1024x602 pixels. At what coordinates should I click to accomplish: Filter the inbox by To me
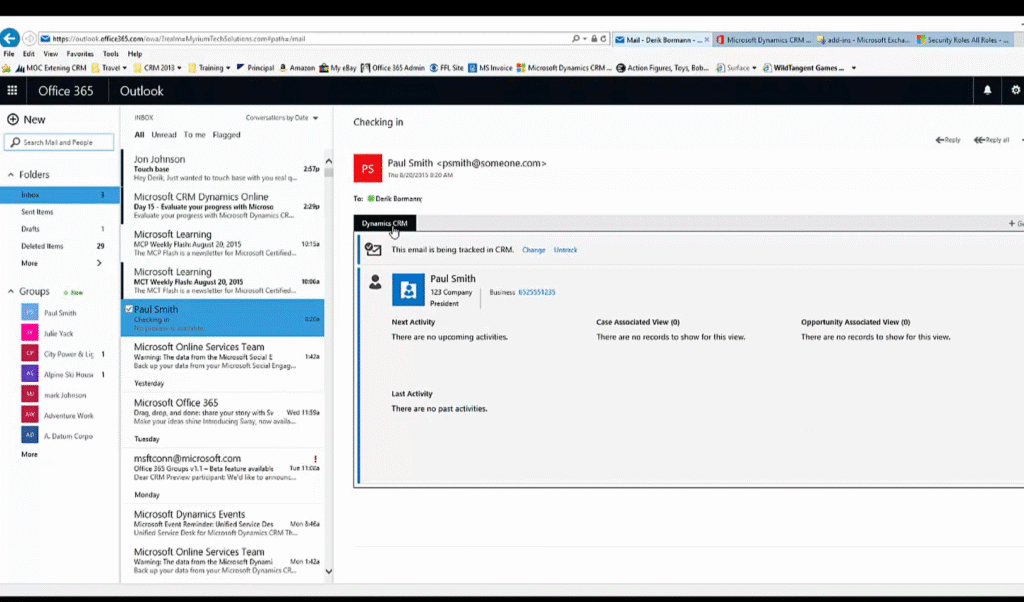pyautogui.click(x=195, y=135)
